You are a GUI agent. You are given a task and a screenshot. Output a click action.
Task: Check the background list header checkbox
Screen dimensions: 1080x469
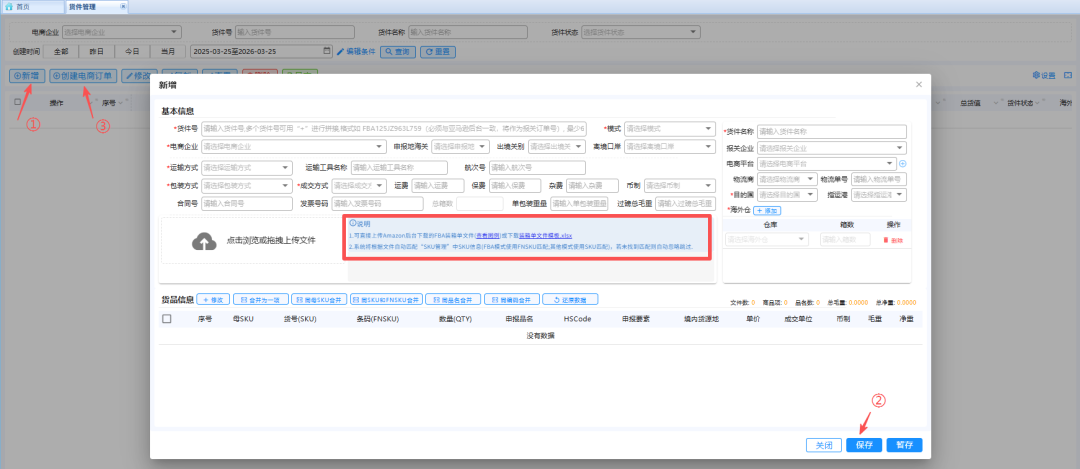17,102
